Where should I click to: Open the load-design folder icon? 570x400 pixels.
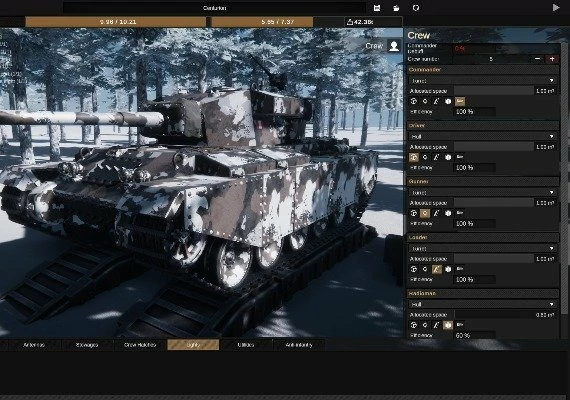[x=396, y=8]
